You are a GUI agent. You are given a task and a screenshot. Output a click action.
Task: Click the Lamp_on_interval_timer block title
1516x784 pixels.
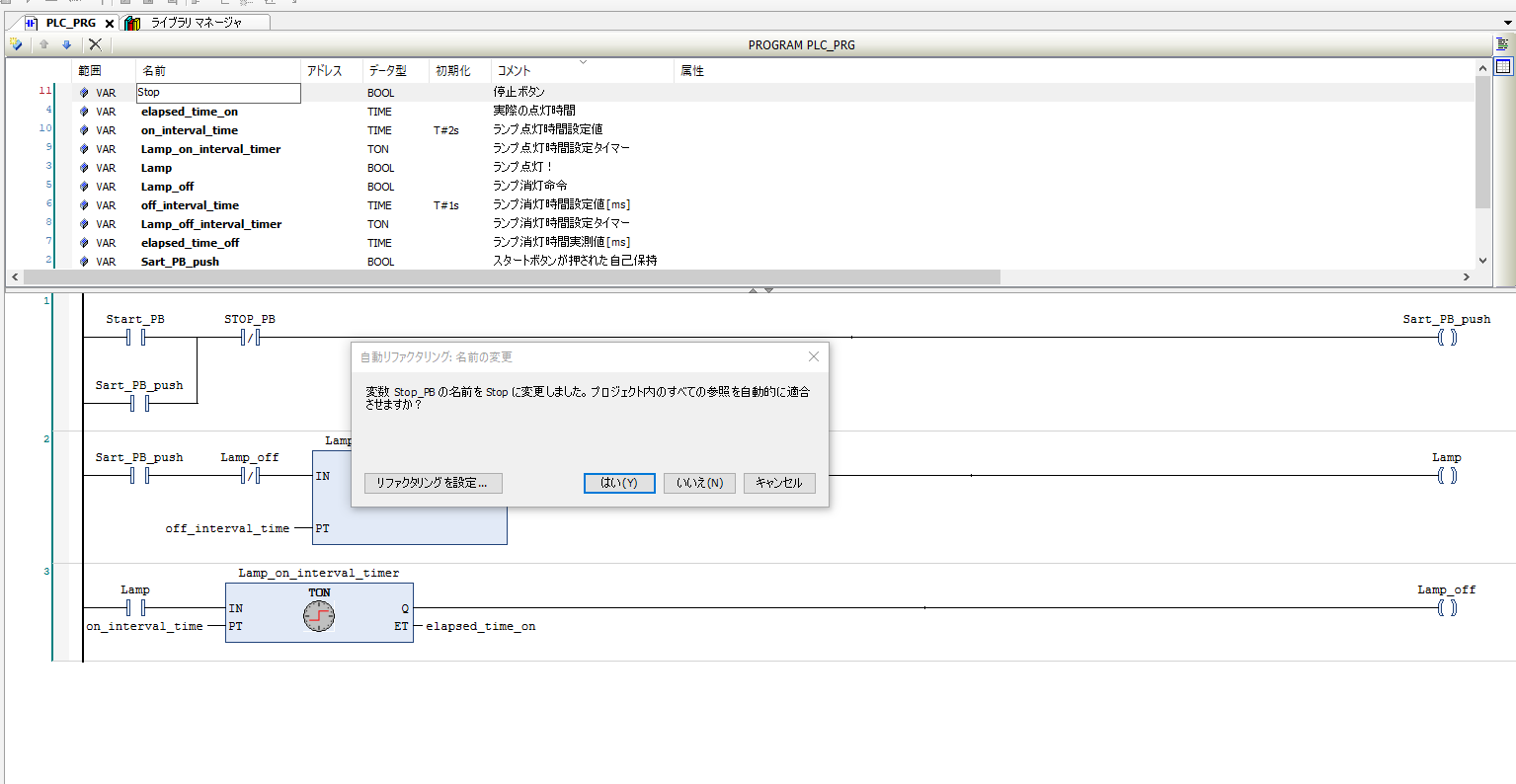[x=319, y=573]
